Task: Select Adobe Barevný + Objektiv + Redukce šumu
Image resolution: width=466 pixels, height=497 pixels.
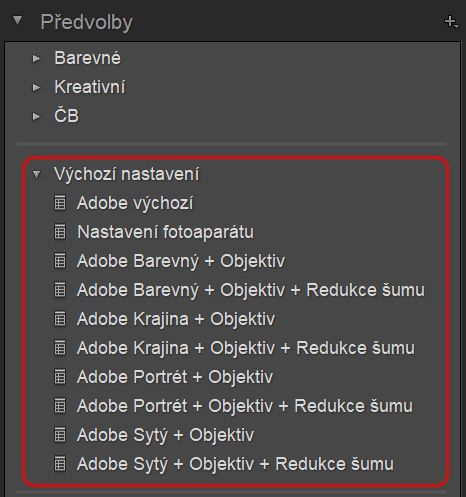Action: pyautogui.click(x=251, y=290)
